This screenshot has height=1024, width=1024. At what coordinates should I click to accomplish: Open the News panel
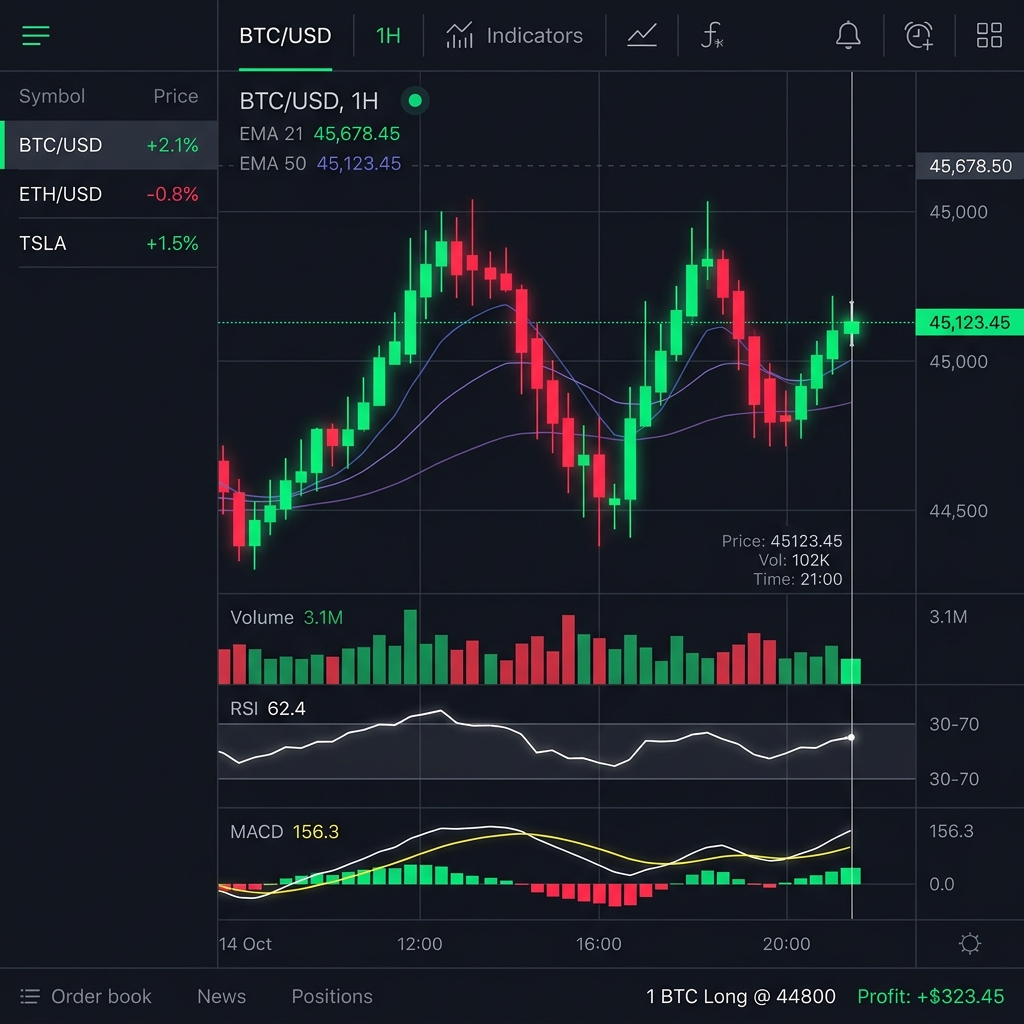coord(221,996)
